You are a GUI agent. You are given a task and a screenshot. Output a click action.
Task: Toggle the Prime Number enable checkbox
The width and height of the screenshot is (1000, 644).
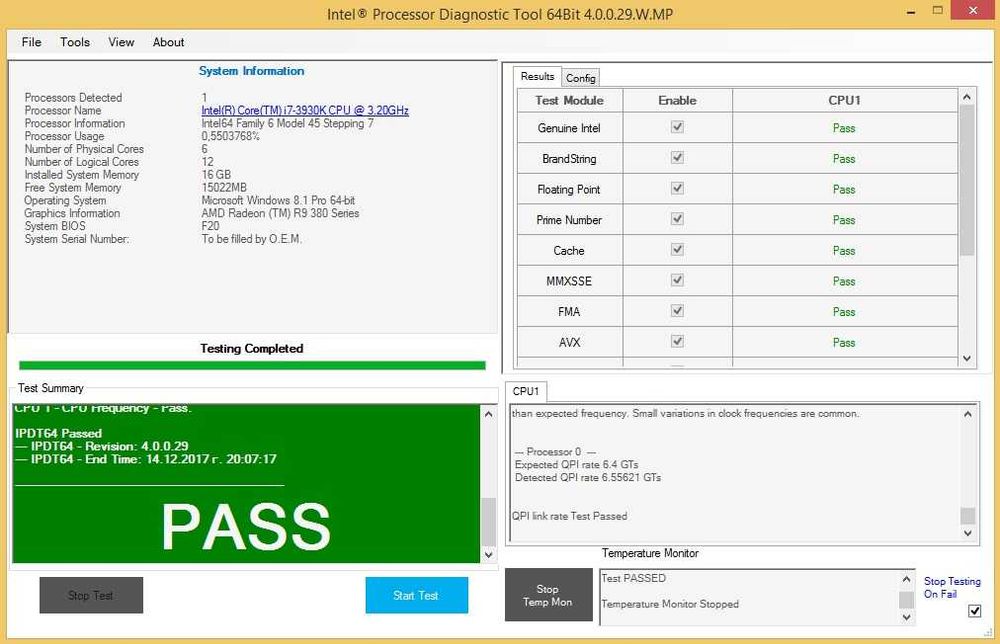[677, 219]
